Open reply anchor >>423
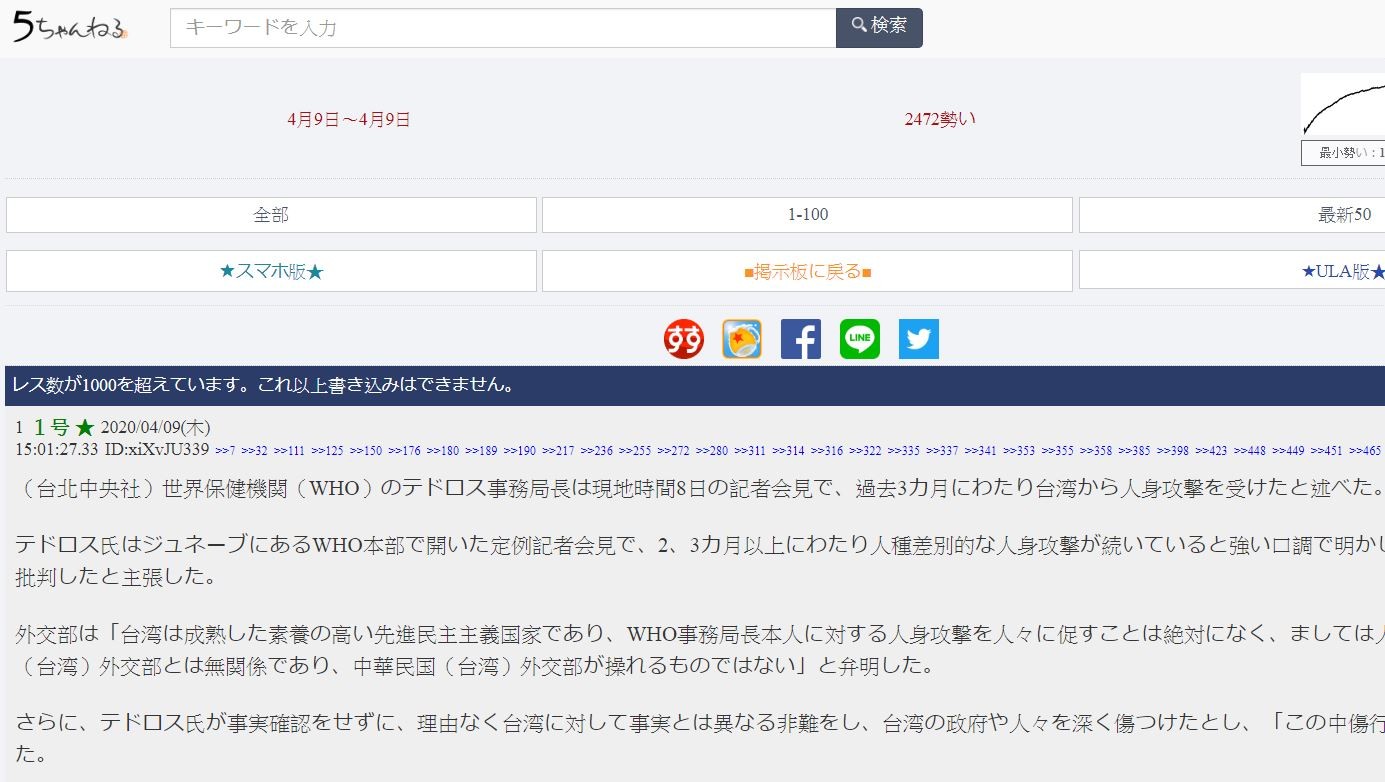The width and height of the screenshot is (1385, 782). click(1211, 450)
